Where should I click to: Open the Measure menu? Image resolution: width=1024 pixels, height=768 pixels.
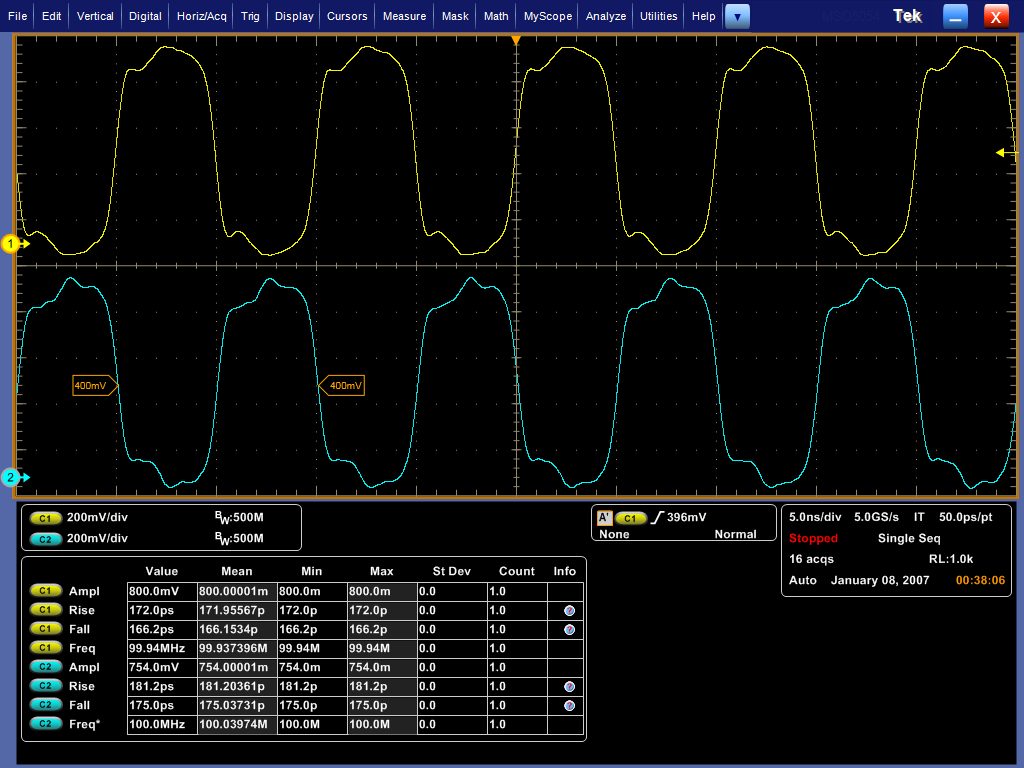pyautogui.click(x=404, y=16)
